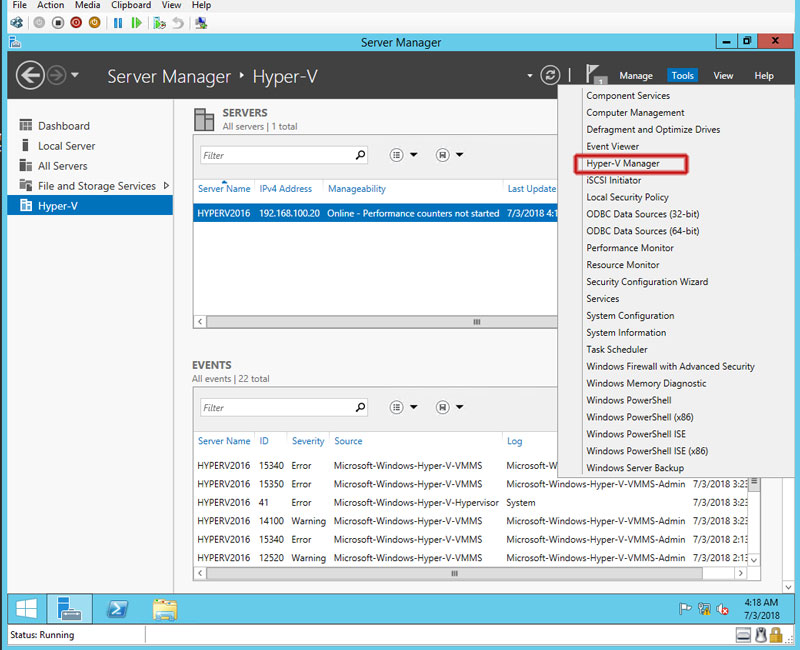
Task: Open the File menu
Action: (x=19, y=5)
